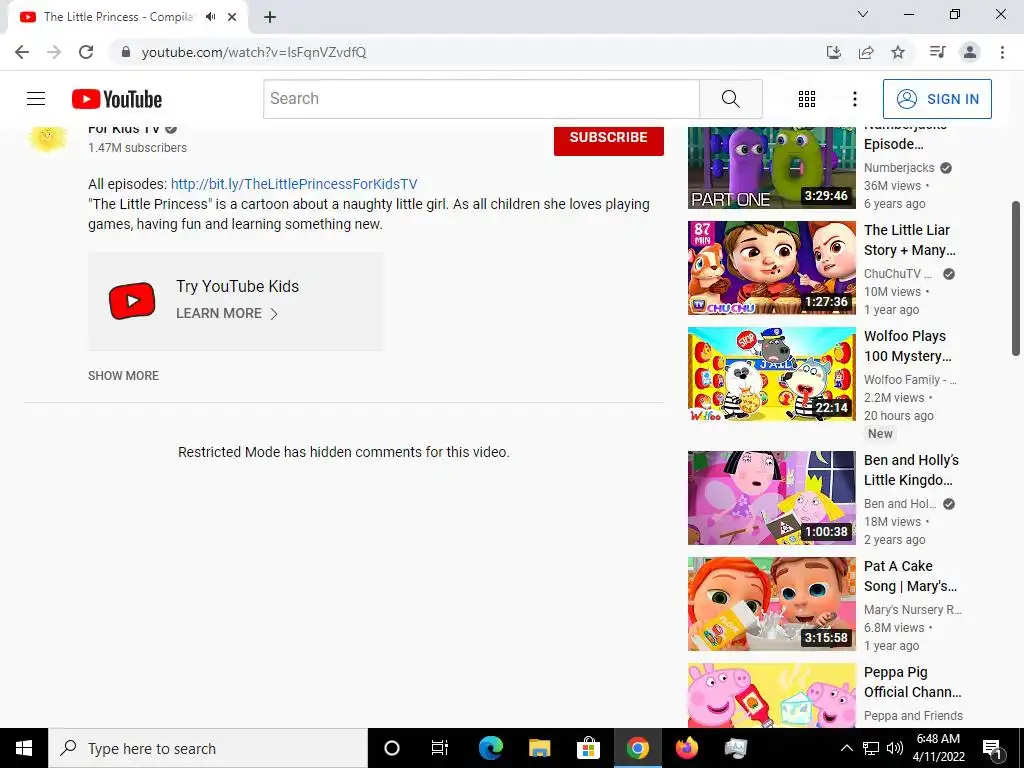Click the '1.47M subscribers' text
Viewport: 1024px width, 768px height.
[x=137, y=148]
